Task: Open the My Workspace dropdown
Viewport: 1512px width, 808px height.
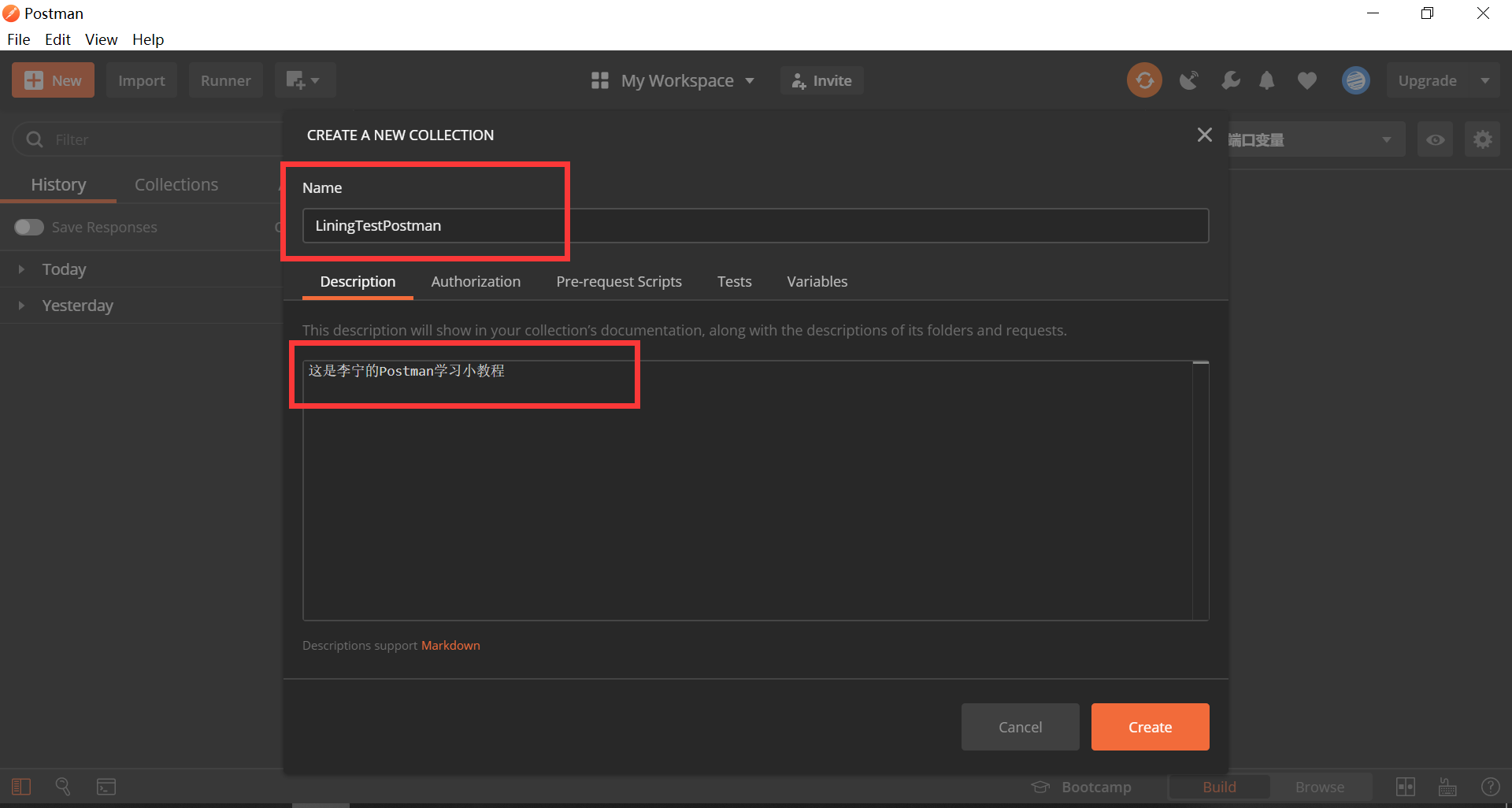Action: (x=673, y=80)
